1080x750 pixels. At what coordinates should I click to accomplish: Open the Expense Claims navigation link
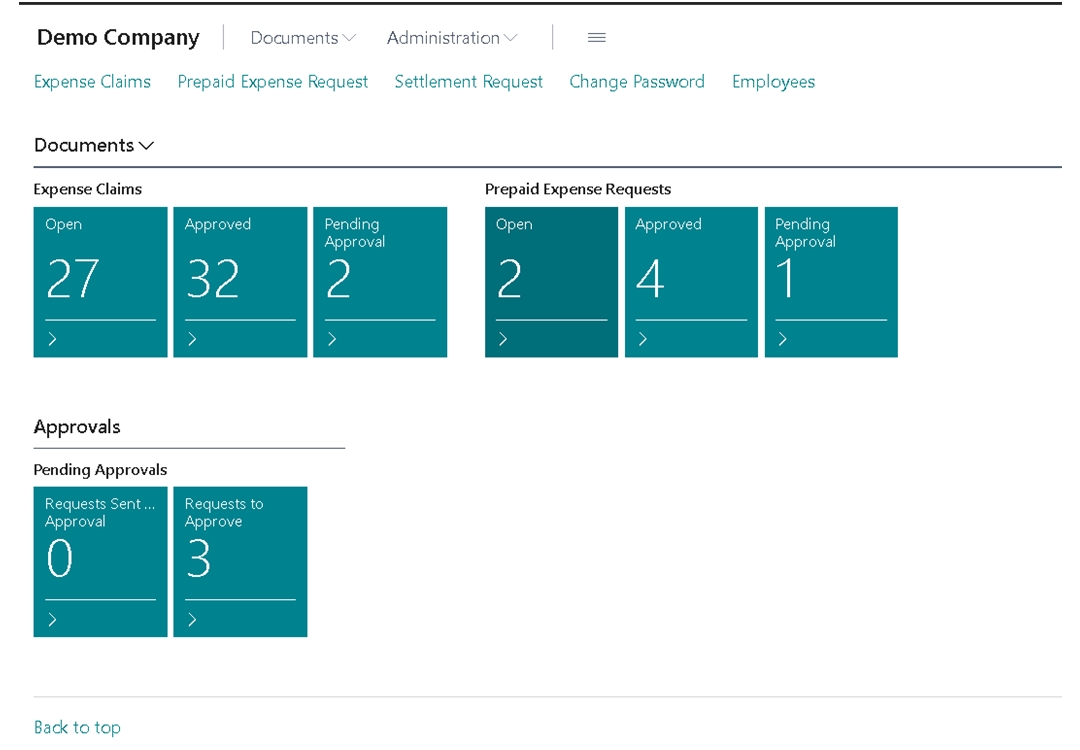[92, 81]
